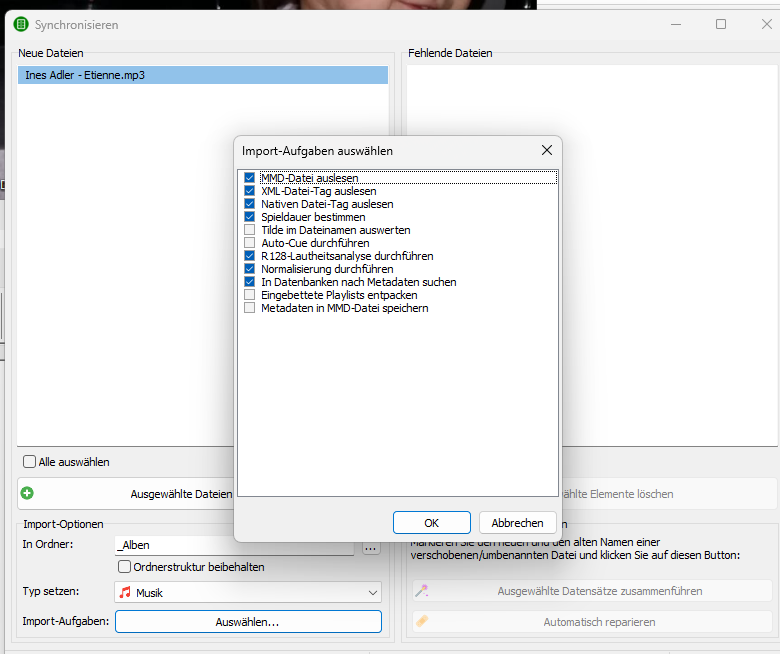Click the green plus icon for selected files
The width and height of the screenshot is (780, 654).
pos(28,493)
